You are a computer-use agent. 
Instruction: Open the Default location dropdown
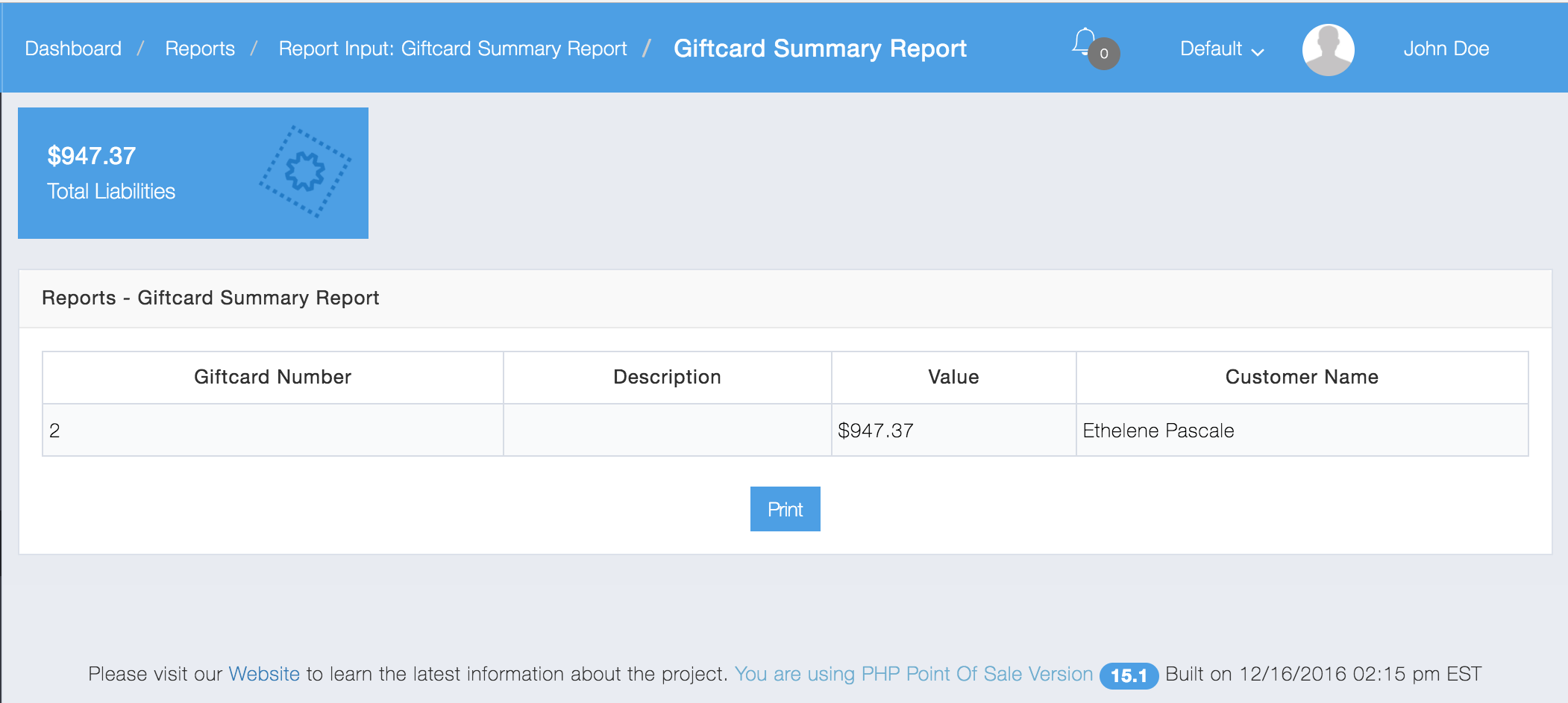tap(1210, 49)
